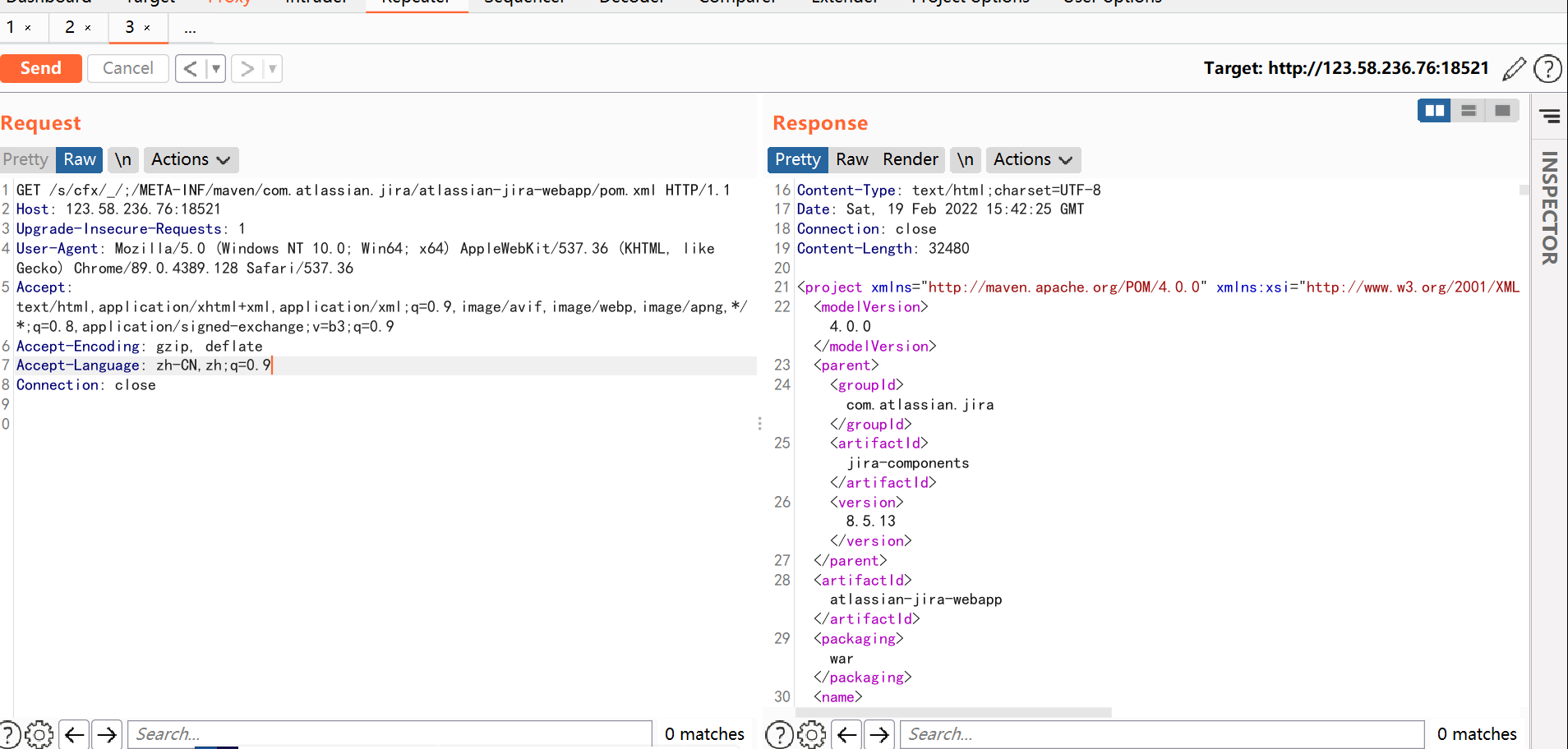Select combined tabbed layout icon
The height and width of the screenshot is (749, 1568).
(1502, 110)
